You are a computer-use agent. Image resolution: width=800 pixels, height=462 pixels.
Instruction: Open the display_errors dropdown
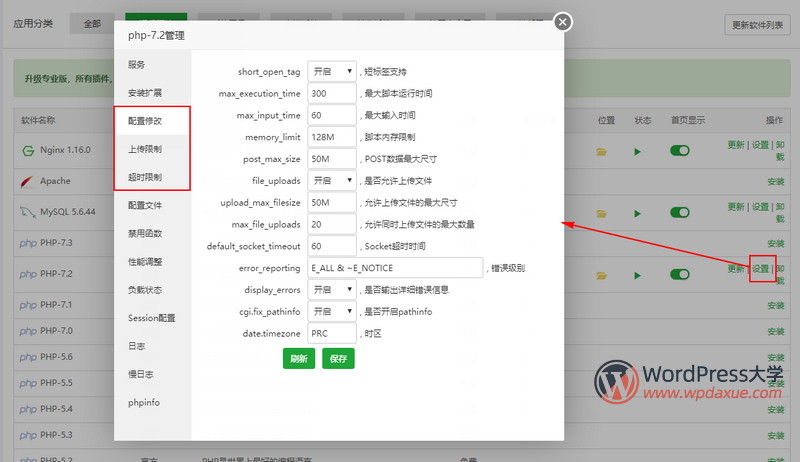point(332,290)
